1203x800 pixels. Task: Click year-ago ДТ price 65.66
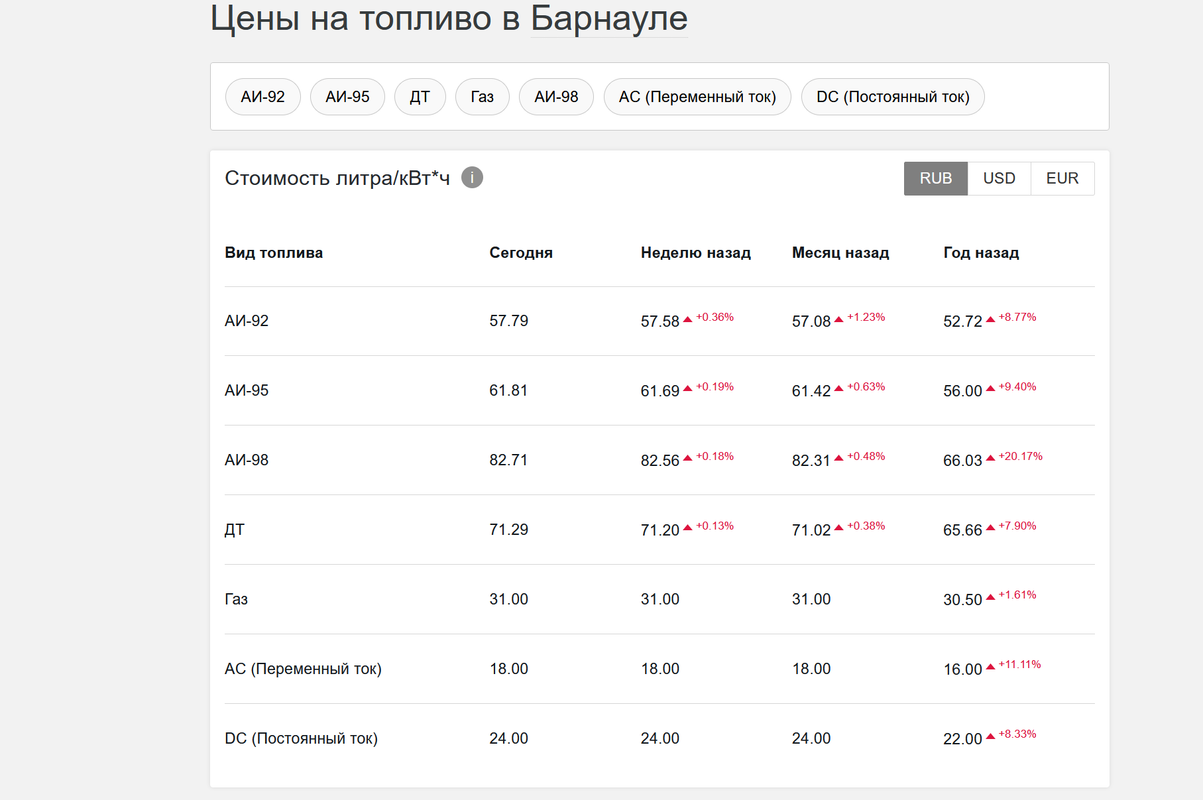click(963, 531)
